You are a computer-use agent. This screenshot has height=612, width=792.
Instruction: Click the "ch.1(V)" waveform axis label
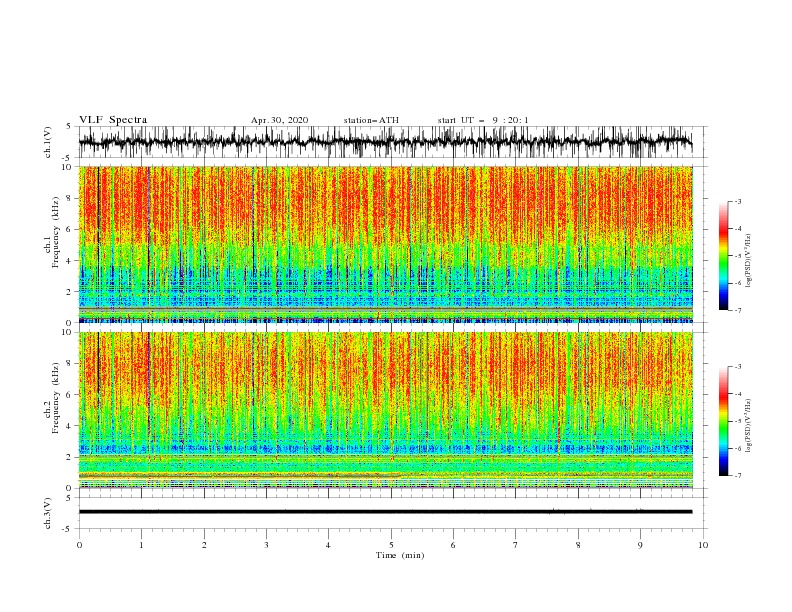(48, 142)
